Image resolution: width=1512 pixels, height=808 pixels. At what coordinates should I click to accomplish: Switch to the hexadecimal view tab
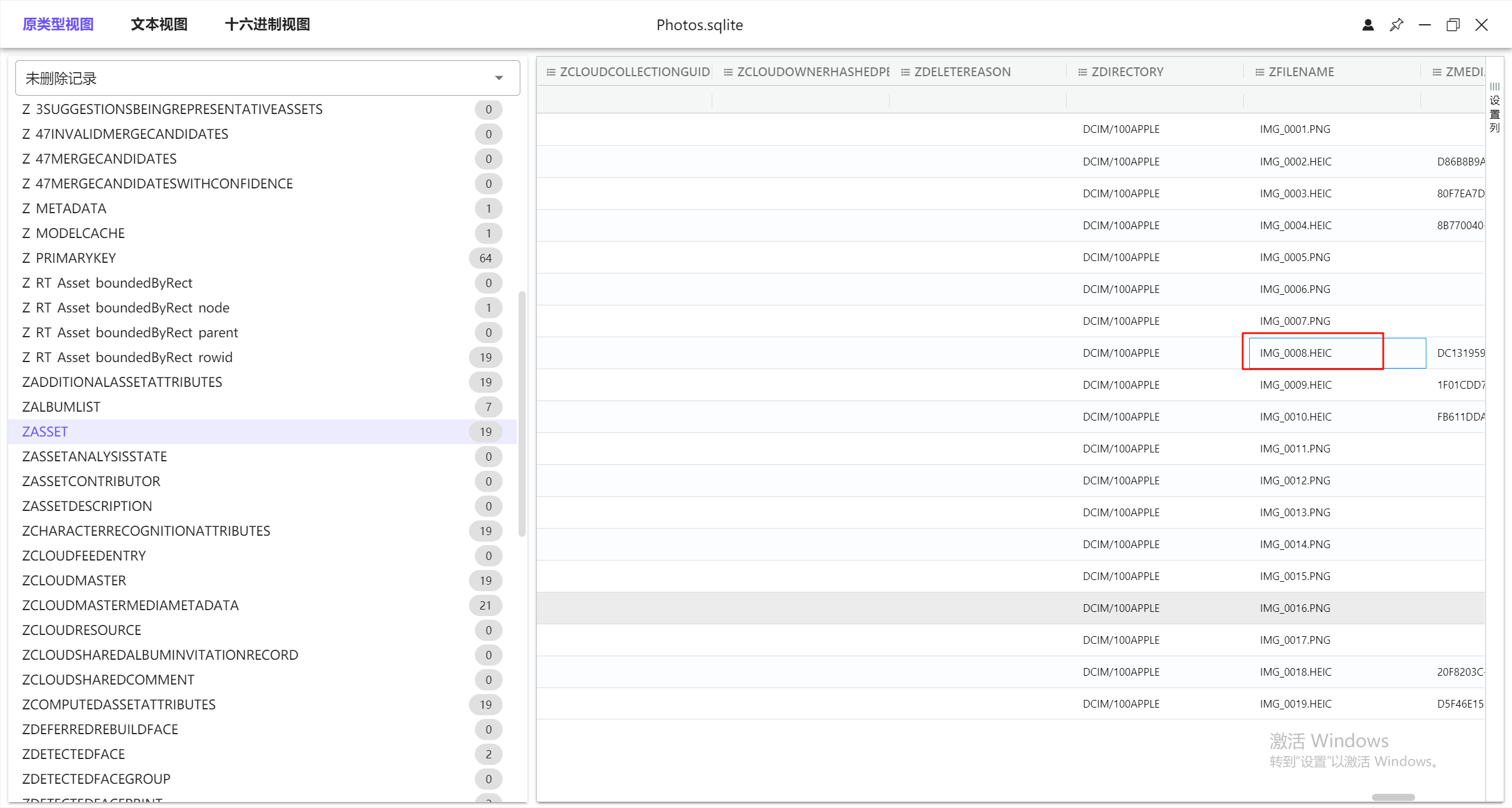pos(267,24)
